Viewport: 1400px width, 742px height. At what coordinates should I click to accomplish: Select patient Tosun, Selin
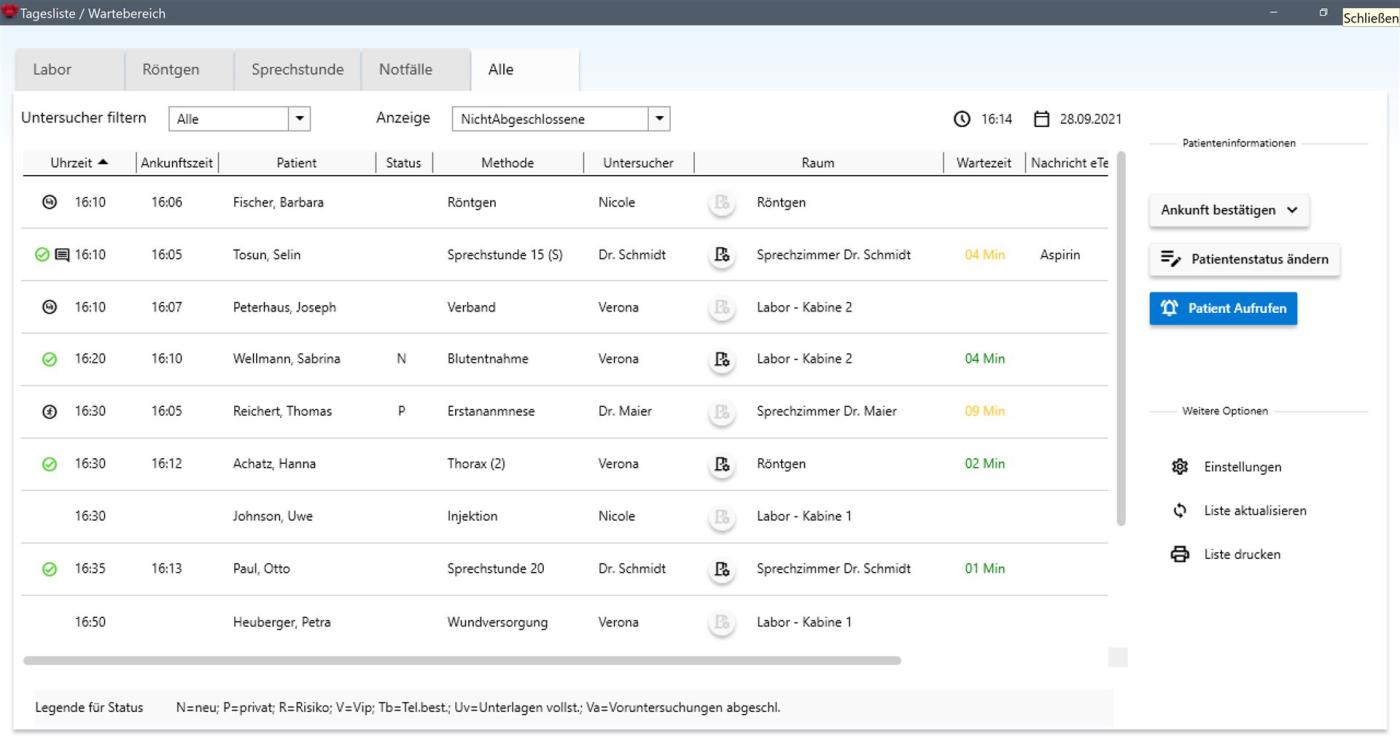(267, 255)
